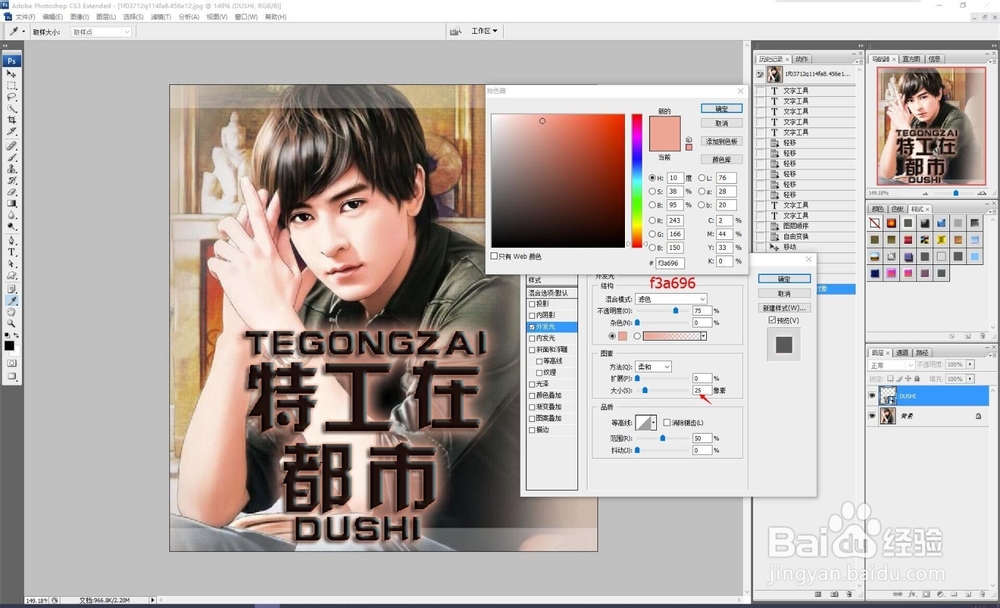
Task: Open 方法 technique dropdown
Action: pos(653,366)
